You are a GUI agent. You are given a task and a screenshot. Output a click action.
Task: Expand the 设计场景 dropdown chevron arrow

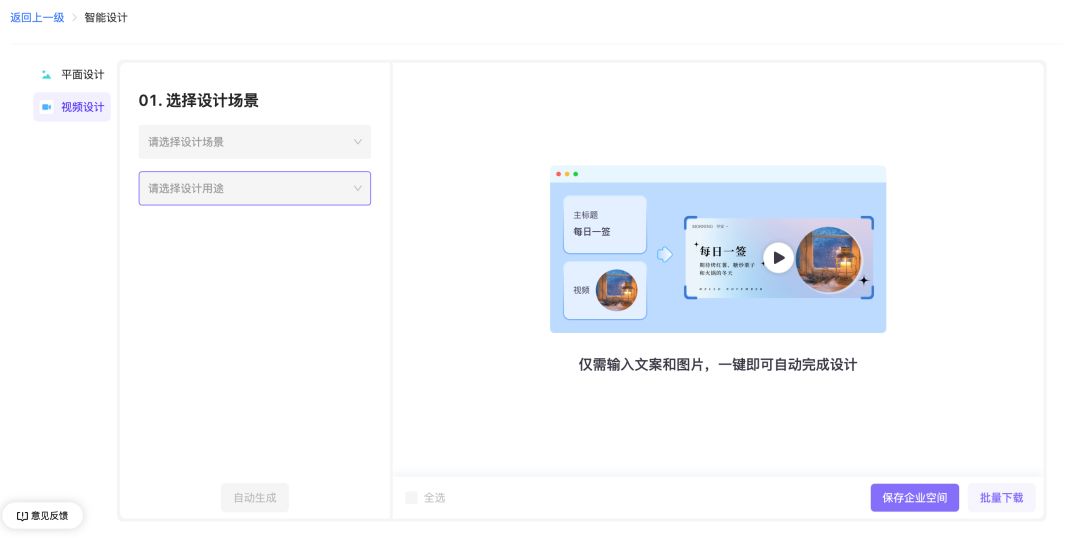tap(357, 142)
